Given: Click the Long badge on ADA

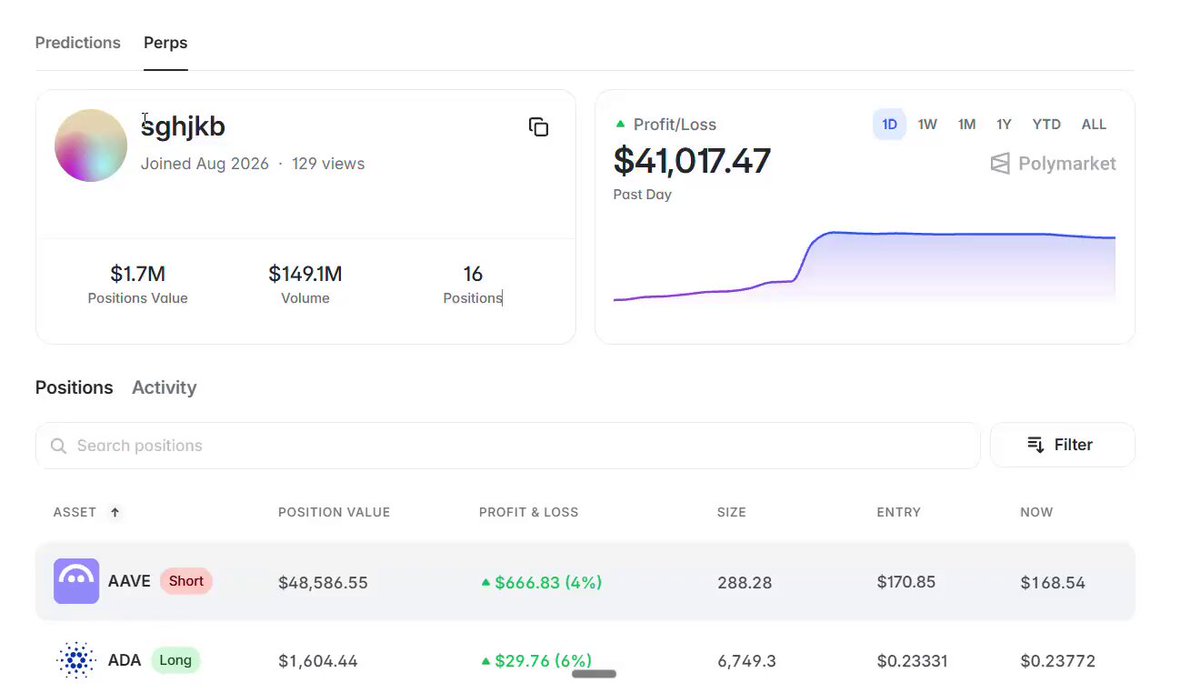Looking at the screenshot, I should (x=176, y=660).
